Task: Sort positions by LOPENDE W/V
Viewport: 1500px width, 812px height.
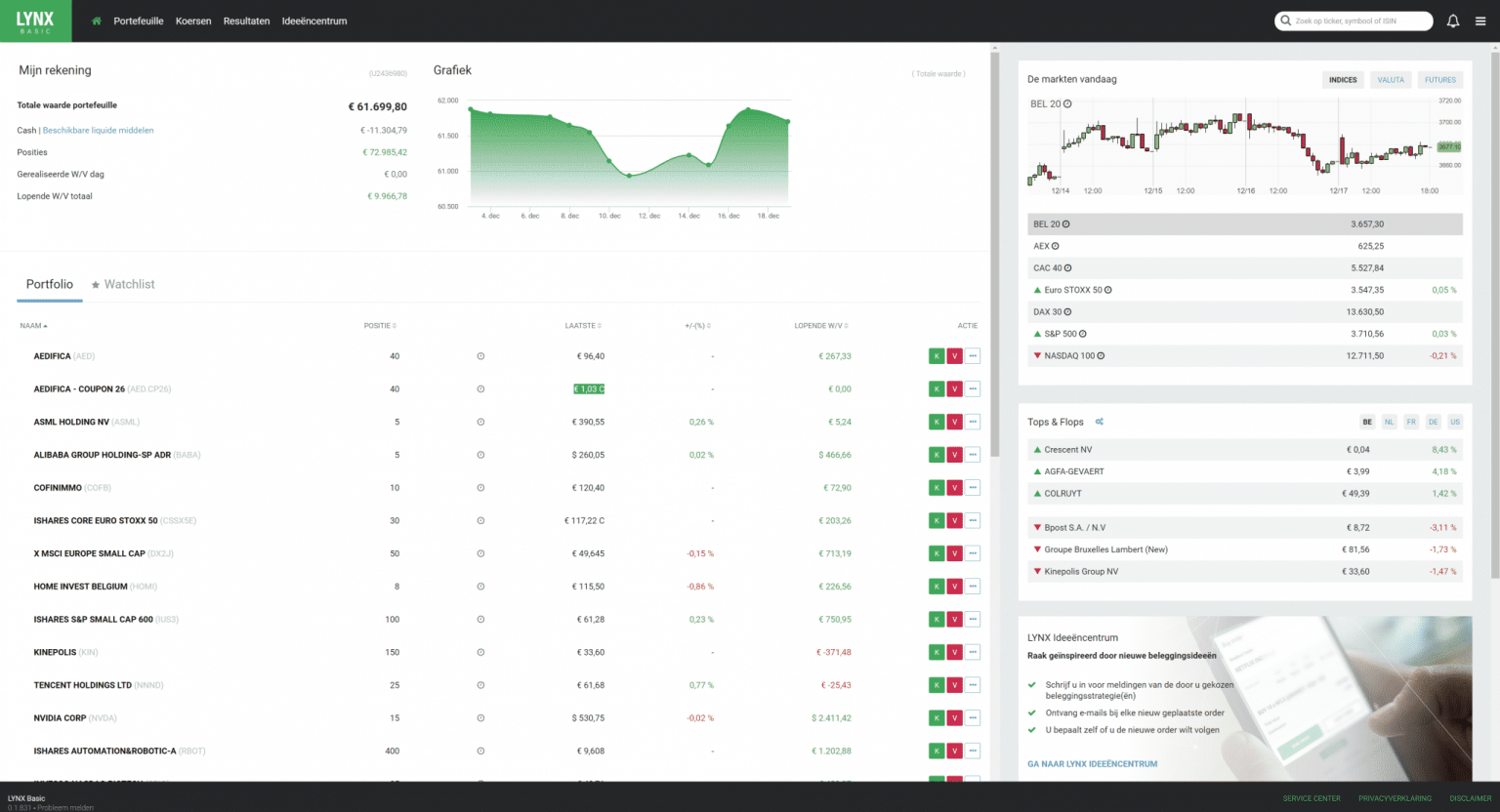Action: pos(817,326)
